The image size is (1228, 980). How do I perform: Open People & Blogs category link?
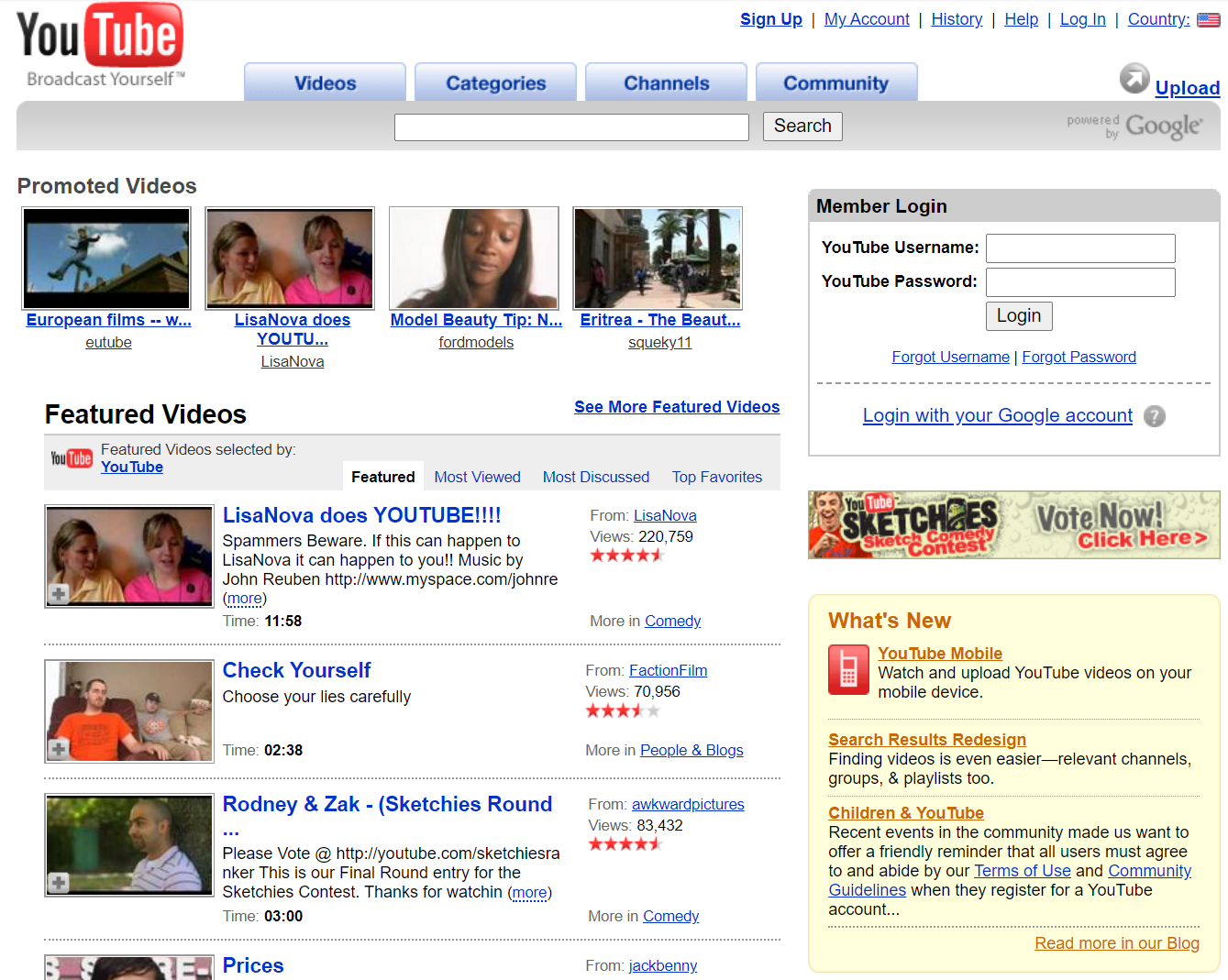691,751
